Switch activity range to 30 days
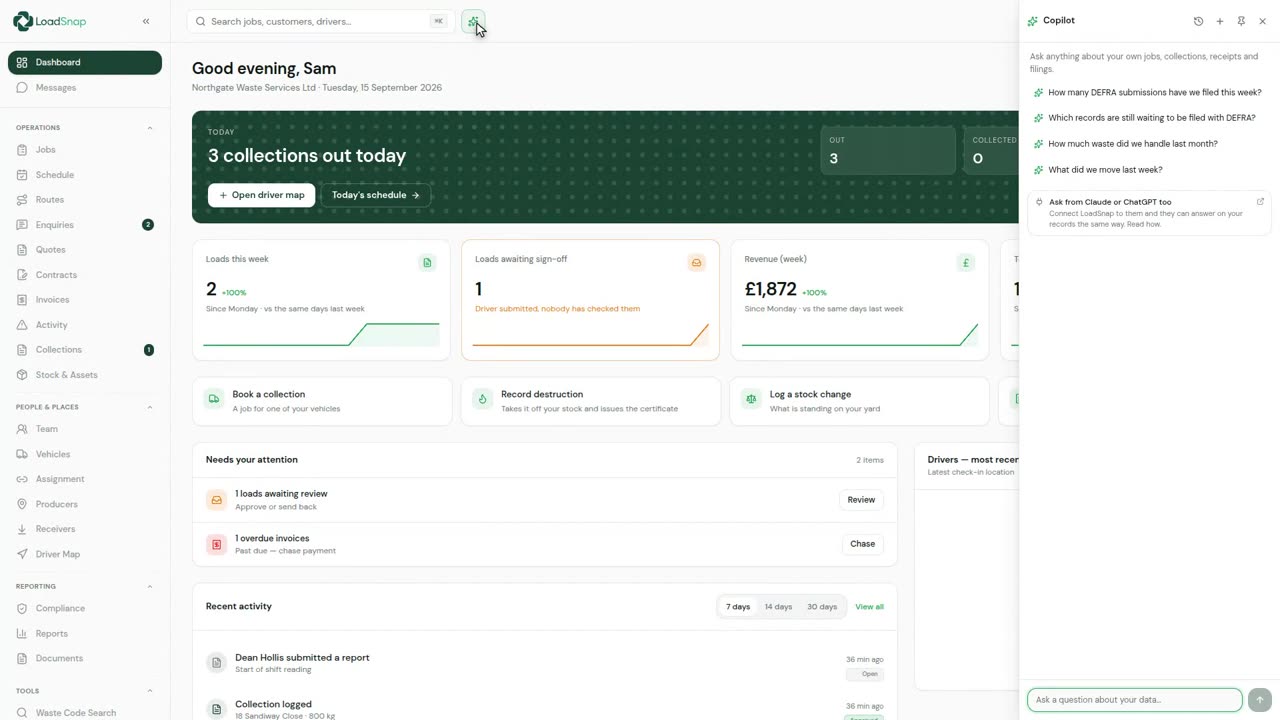 [822, 607]
